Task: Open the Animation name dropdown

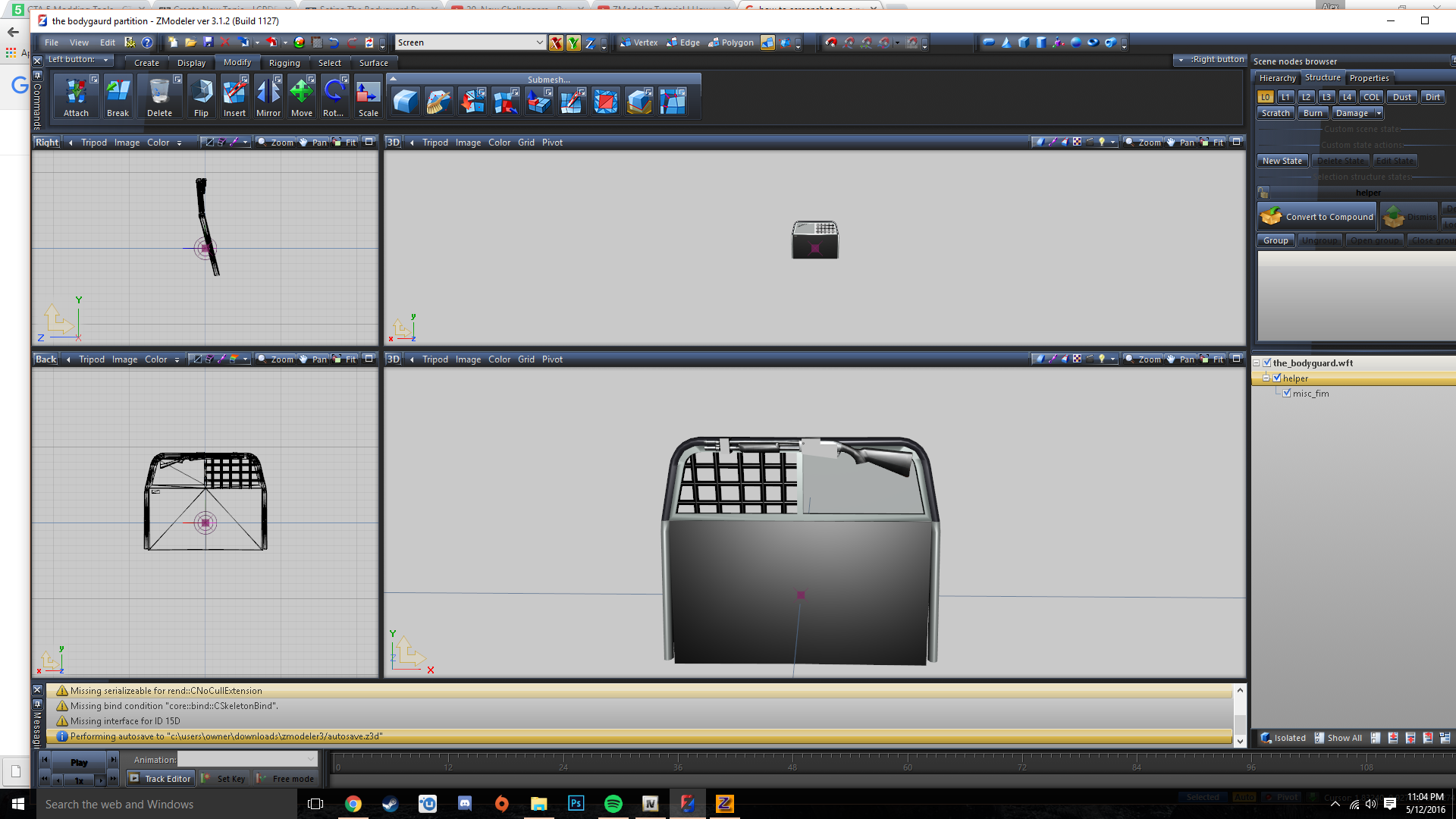Action: [311, 759]
